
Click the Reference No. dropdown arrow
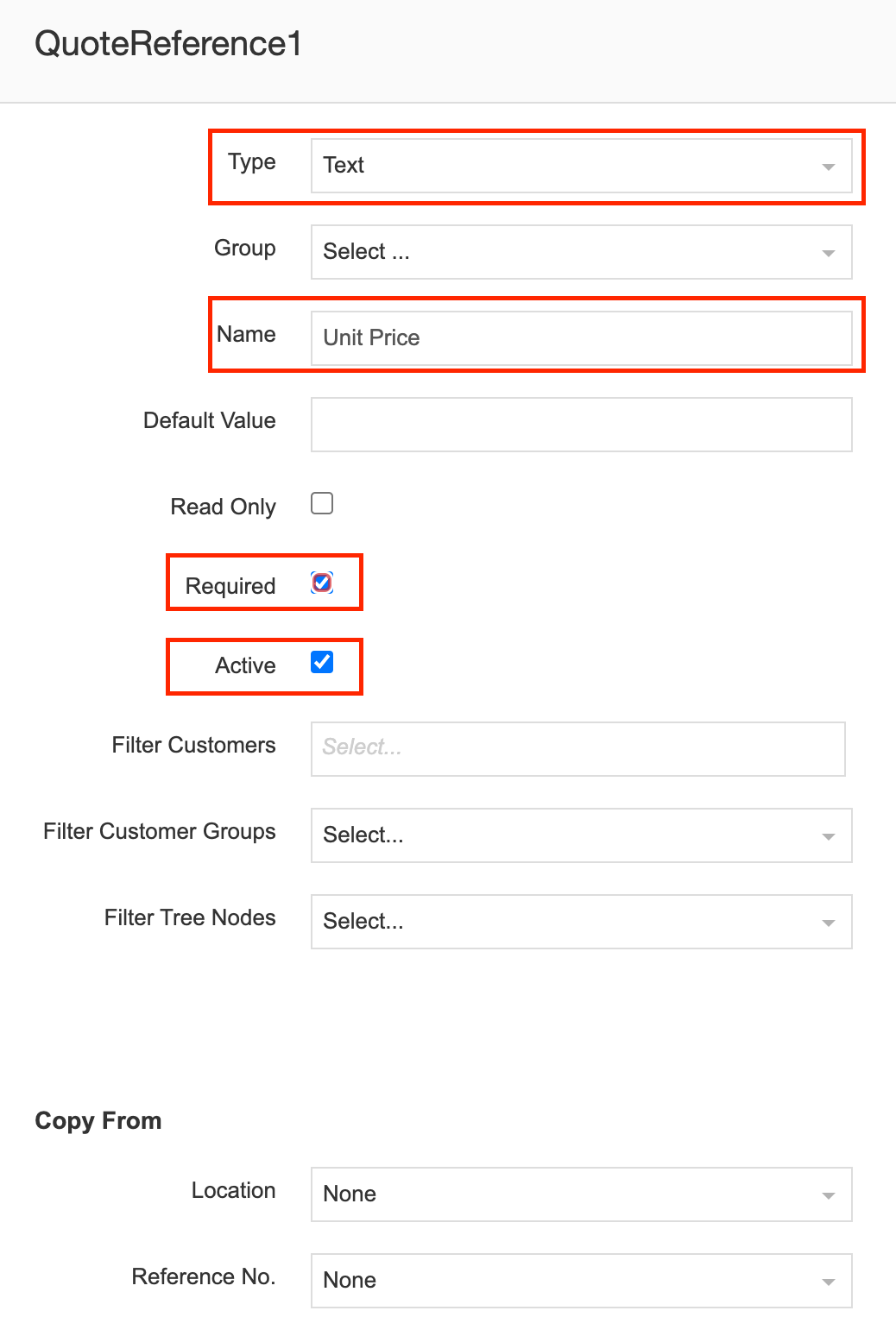tap(829, 1282)
